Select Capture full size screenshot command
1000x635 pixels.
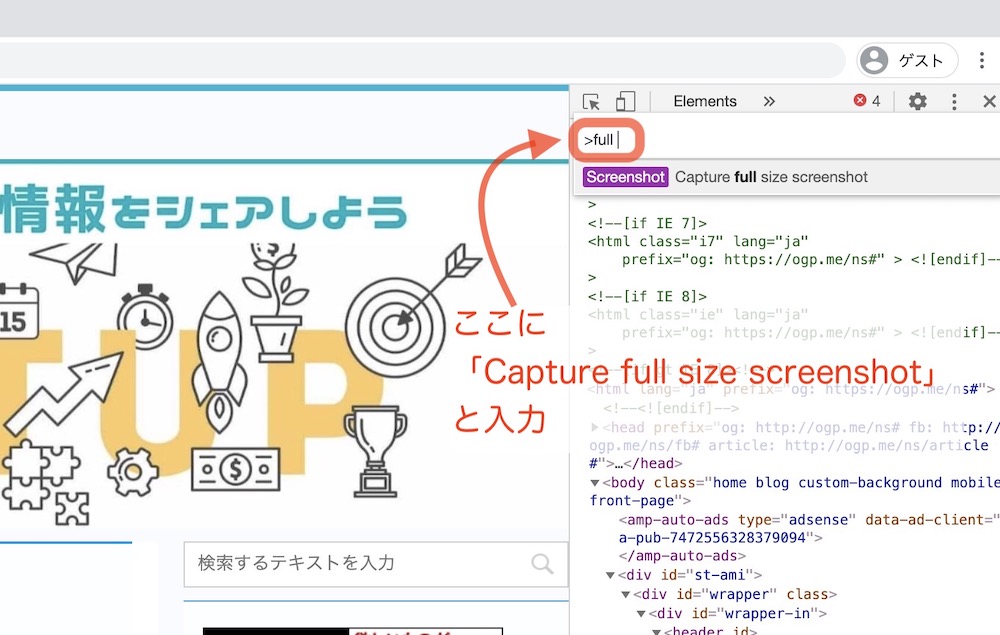pos(788,177)
